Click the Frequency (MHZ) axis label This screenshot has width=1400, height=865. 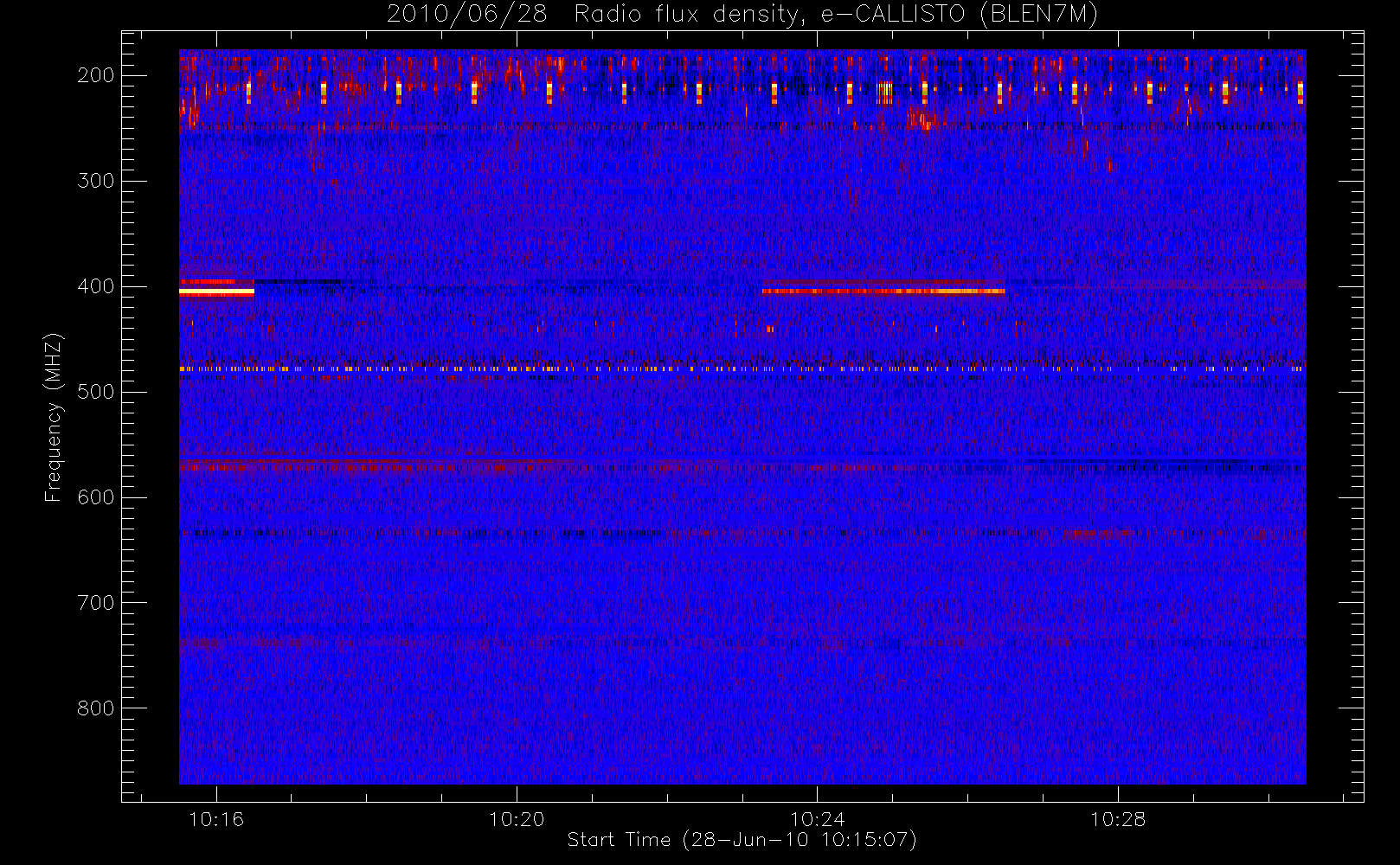pyautogui.click(x=54, y=417)
